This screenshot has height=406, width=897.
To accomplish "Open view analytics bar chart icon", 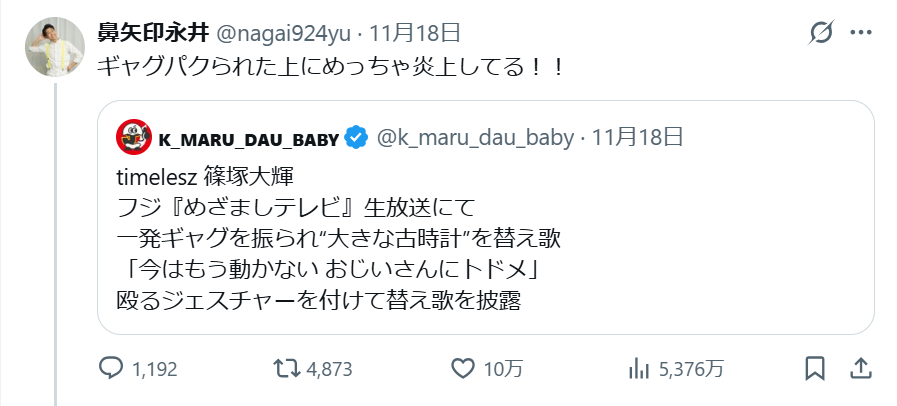I will (x=640, y=368).
